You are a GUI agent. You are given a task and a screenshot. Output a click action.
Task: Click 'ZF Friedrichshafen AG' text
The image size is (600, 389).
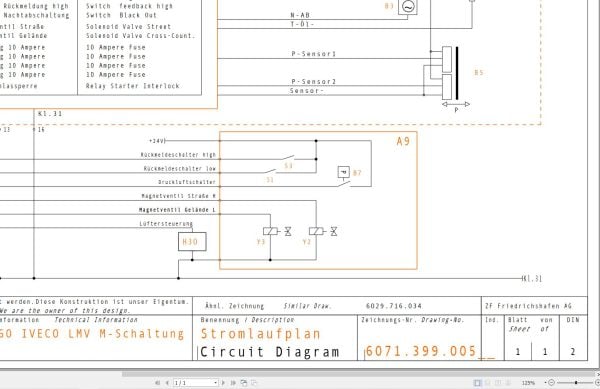[x=528, y=306]
